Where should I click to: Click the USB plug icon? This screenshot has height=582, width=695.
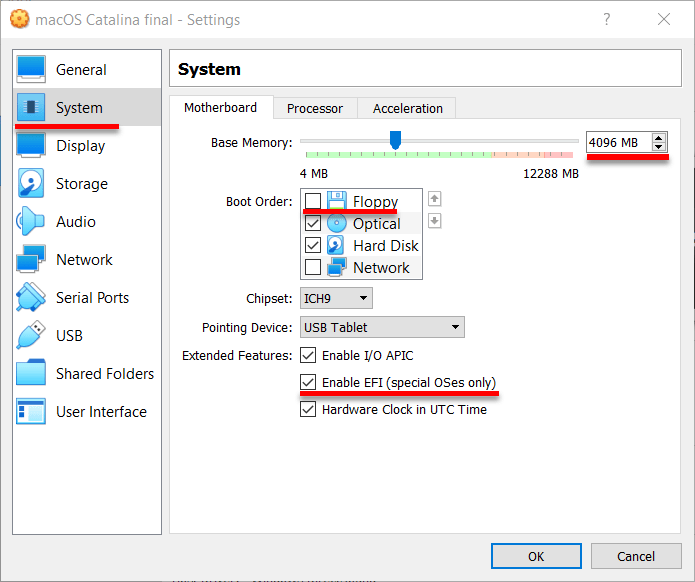pos(31,335)
